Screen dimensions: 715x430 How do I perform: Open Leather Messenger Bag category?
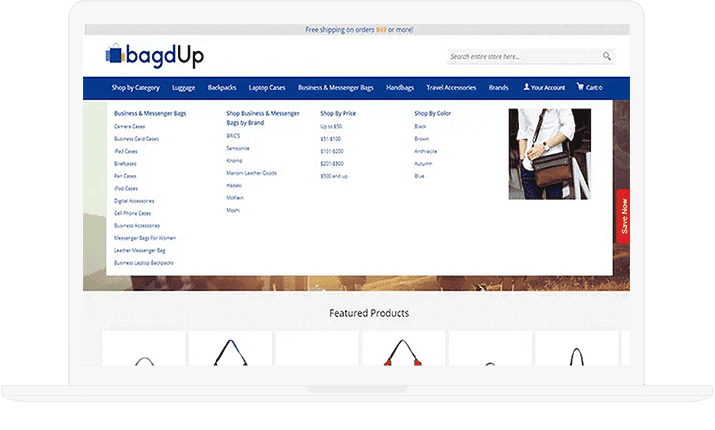tap(139, 250)
